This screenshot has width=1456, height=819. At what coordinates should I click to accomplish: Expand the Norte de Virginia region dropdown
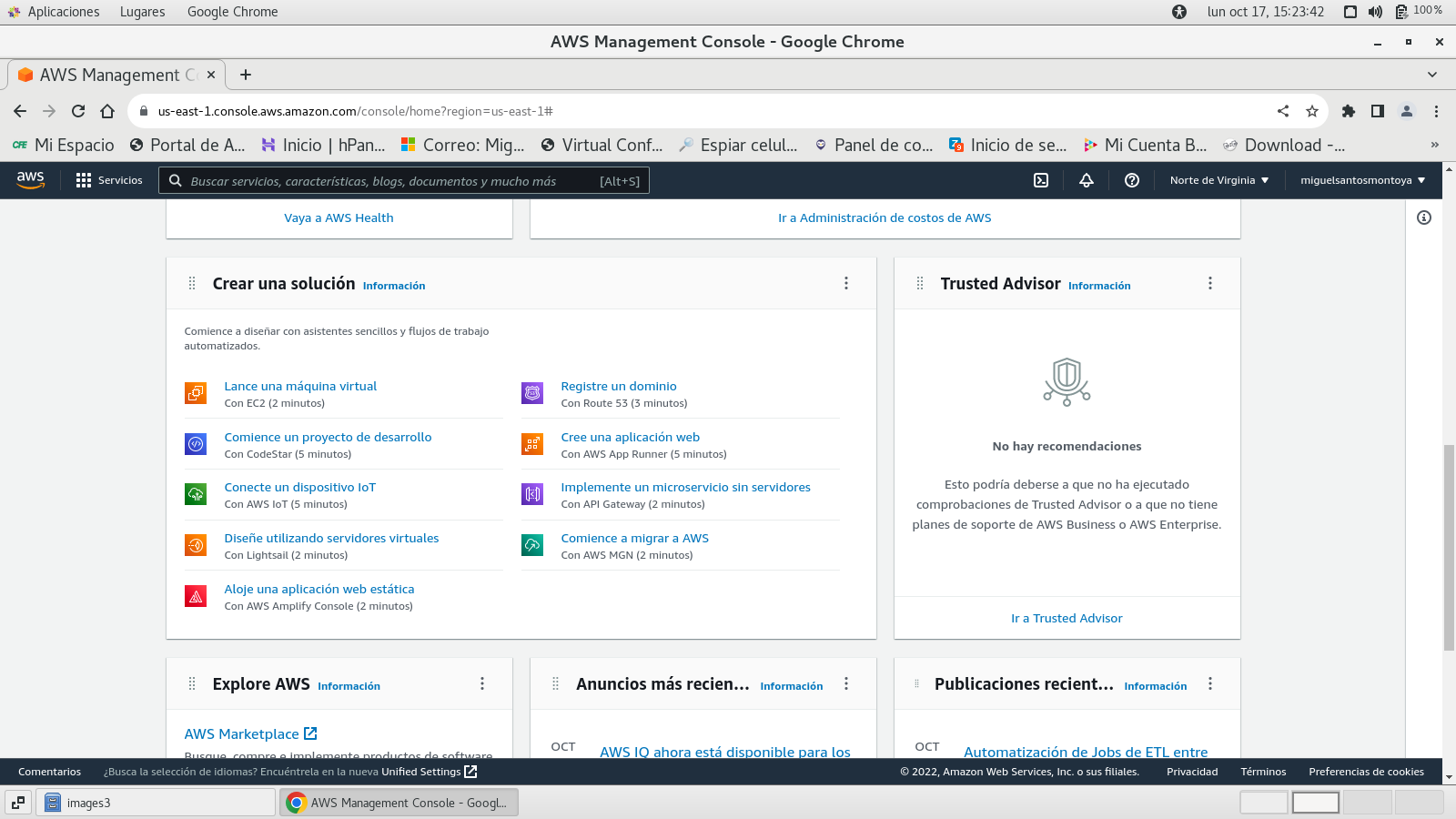[x=1218, y=180]
